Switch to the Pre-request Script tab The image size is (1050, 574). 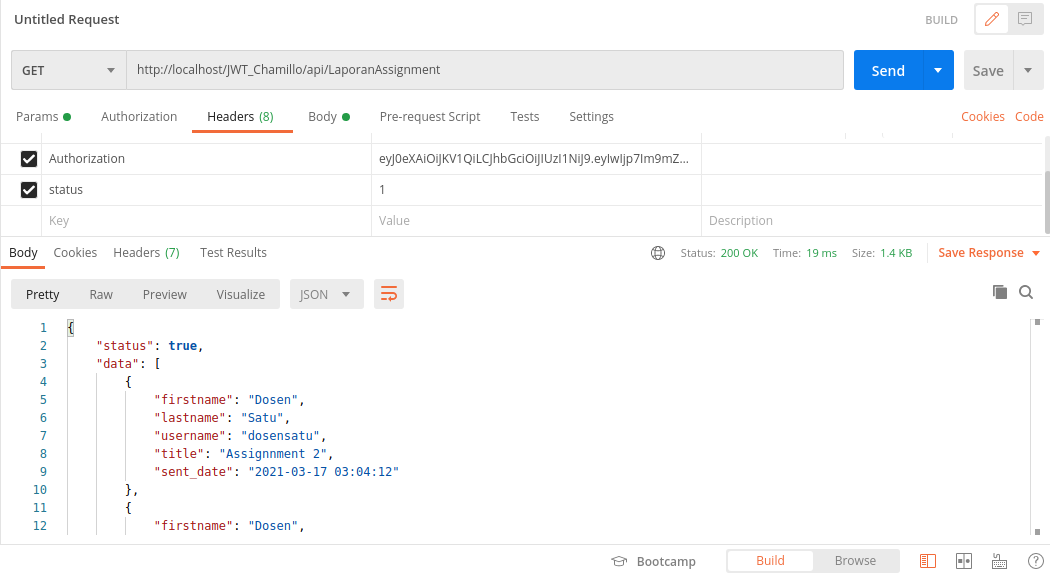430,117
